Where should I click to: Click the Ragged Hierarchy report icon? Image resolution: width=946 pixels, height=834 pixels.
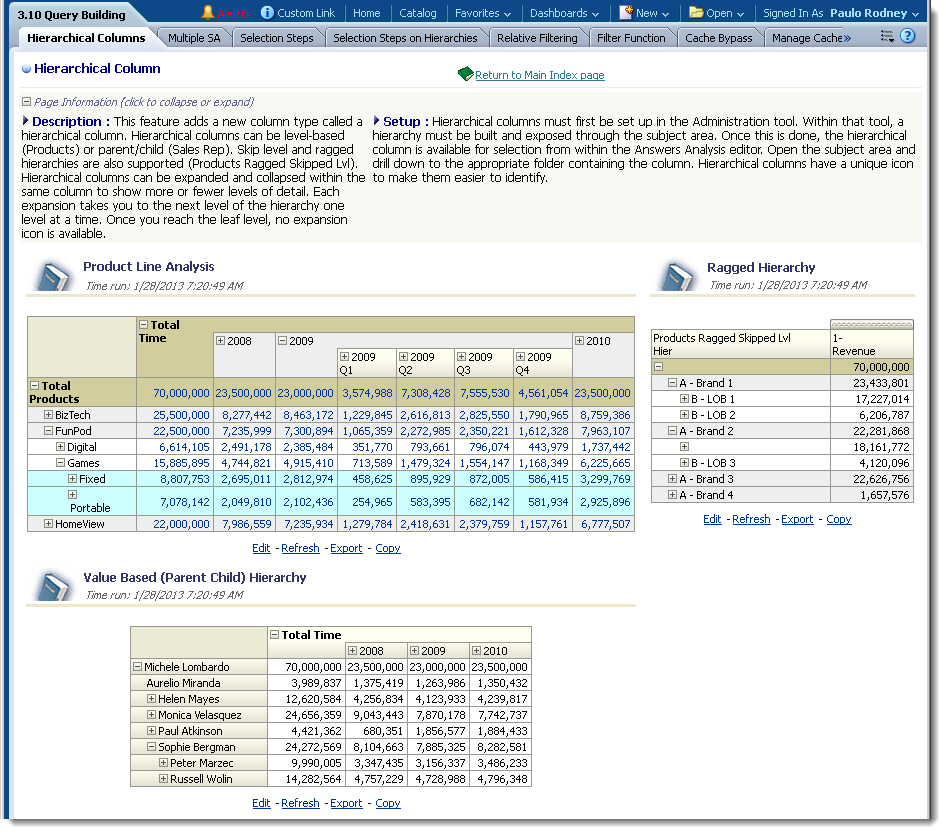click(676, 272)
